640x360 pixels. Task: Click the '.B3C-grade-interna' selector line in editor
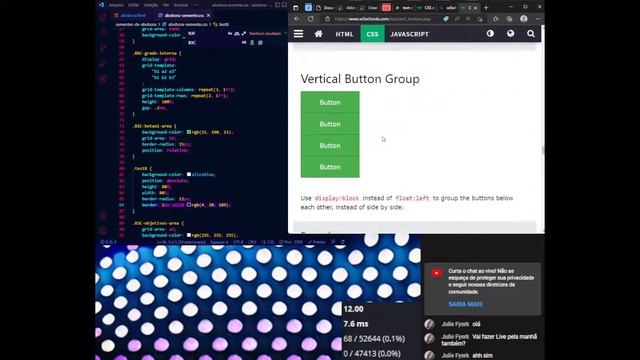[x=157, y=53]
